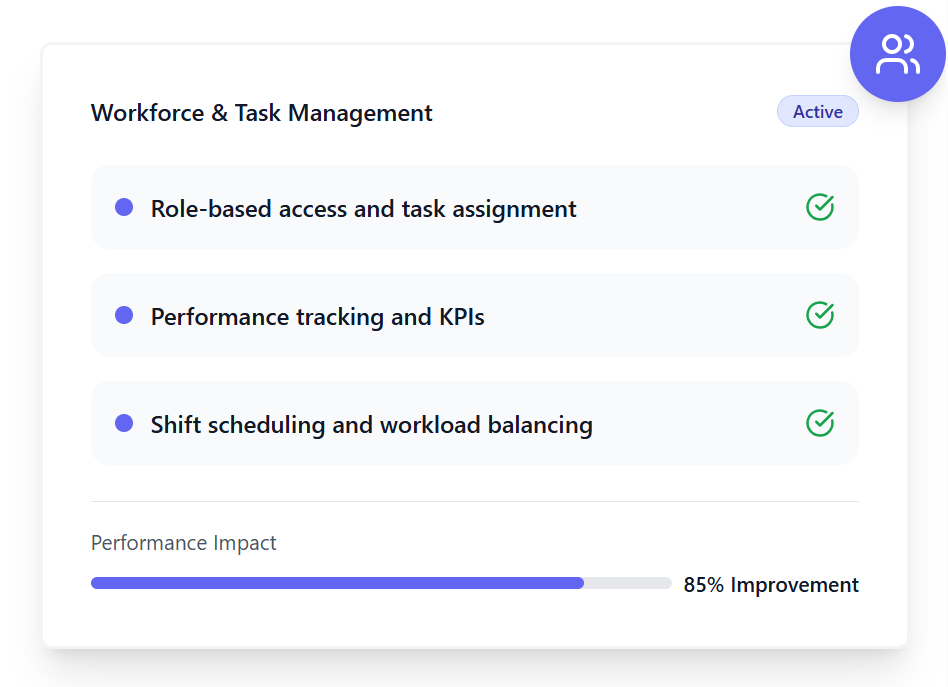948x687 pixels.
Task: Click the green checkmark for Role-based access
Action: coord(820,207)
